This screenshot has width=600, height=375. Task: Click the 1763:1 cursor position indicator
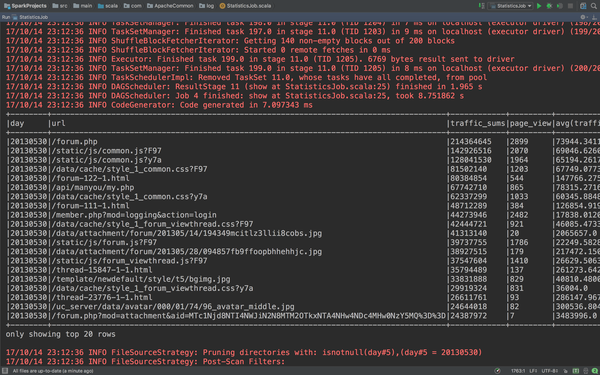click(x=518, y=371)
